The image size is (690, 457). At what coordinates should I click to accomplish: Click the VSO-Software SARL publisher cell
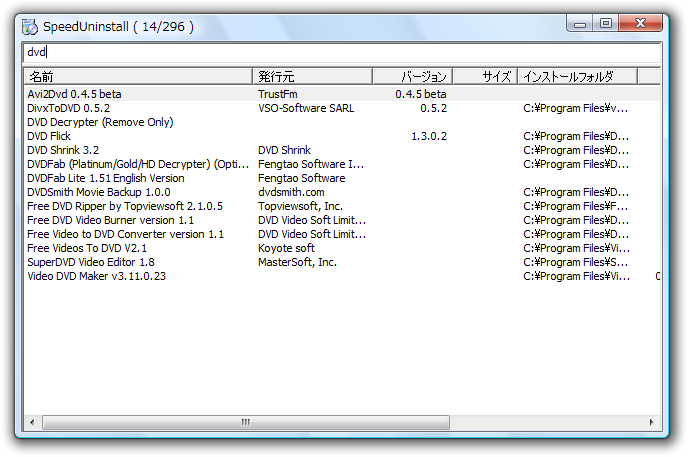tap(306, 108)
